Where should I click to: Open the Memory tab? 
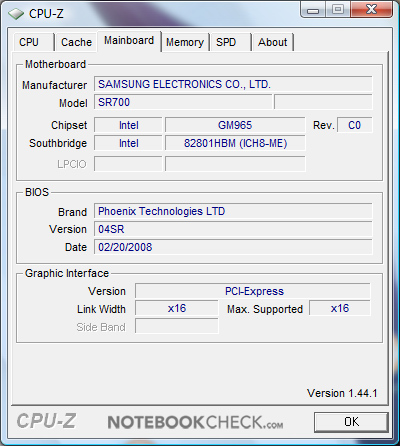click(185, 42)
